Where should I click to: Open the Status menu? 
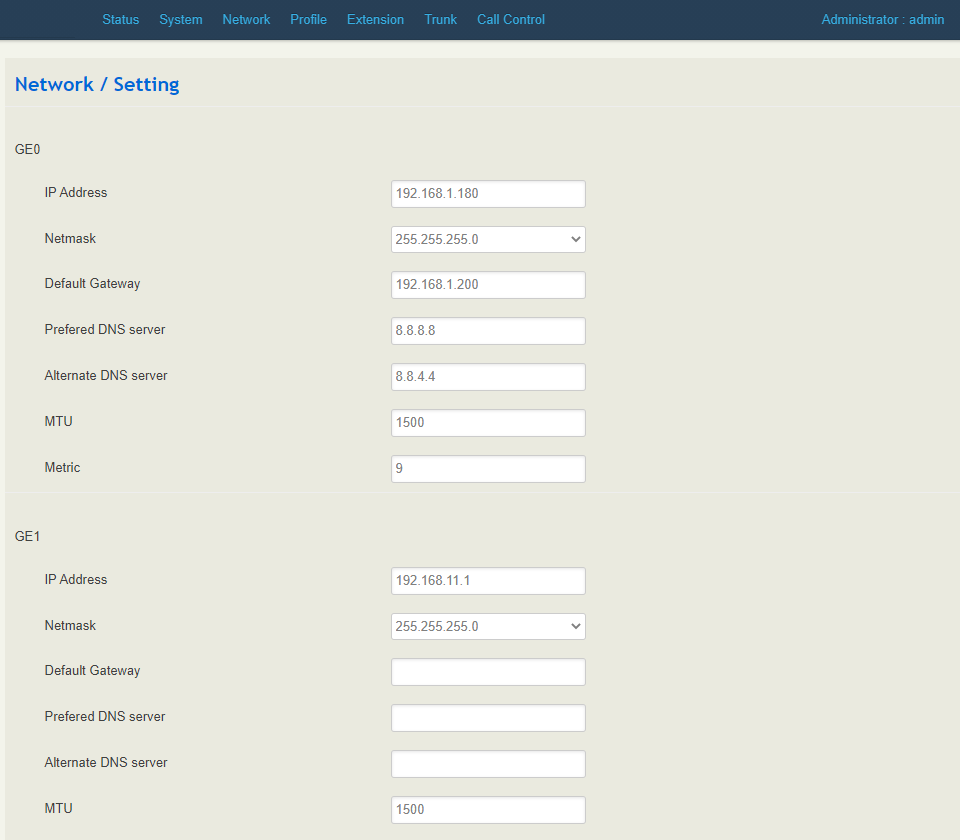coord(120,19)
